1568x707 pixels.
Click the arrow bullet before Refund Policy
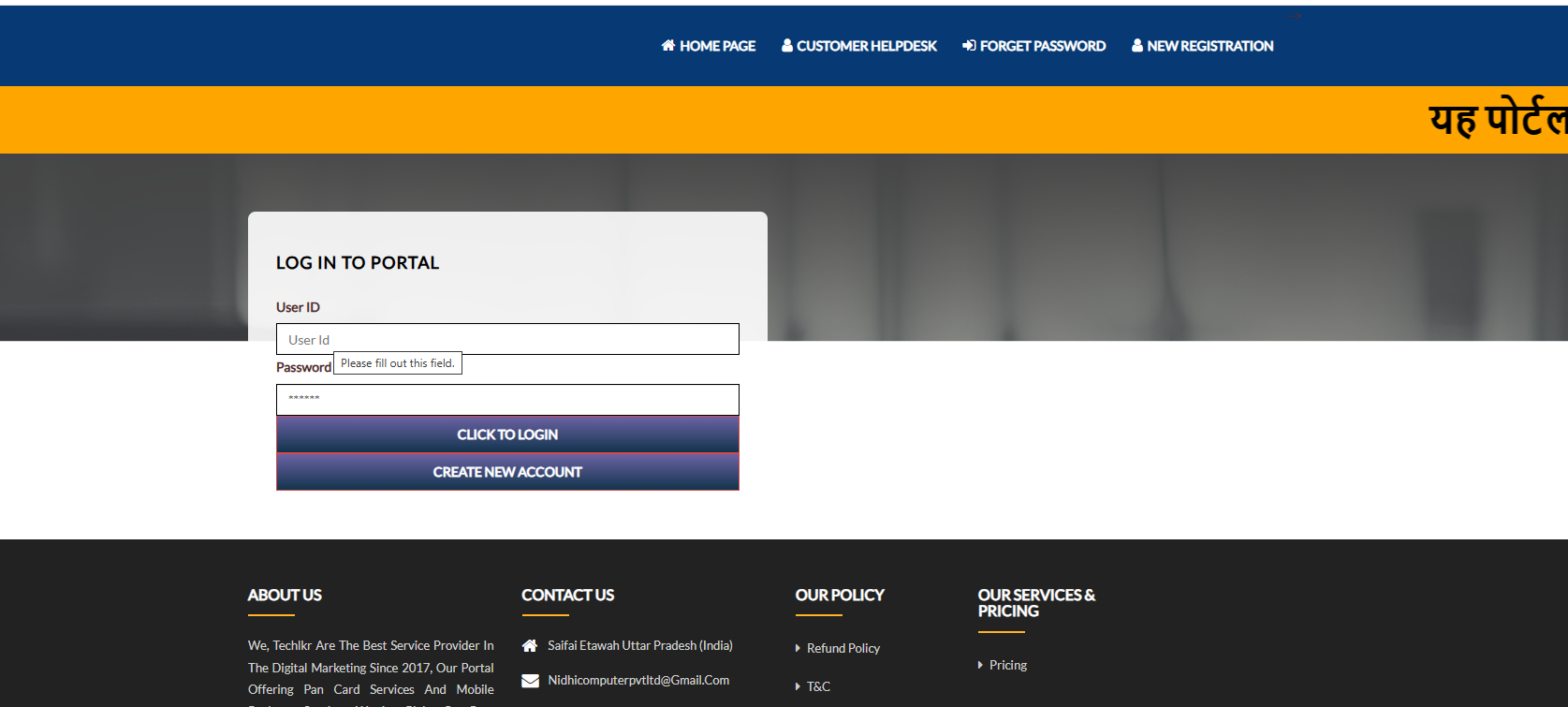click(x=798, y=648)
